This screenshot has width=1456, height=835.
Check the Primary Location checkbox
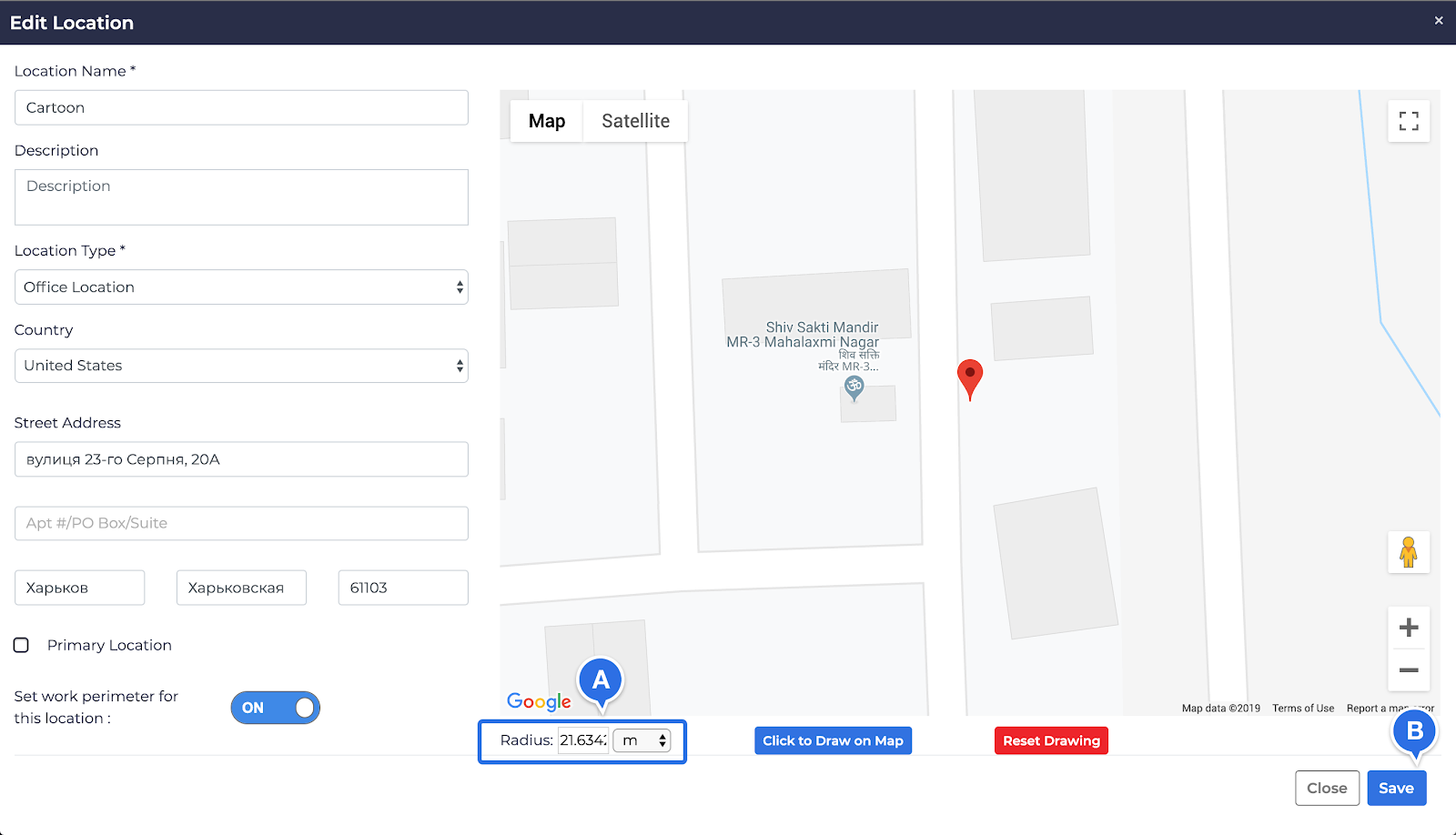[22, 645]
